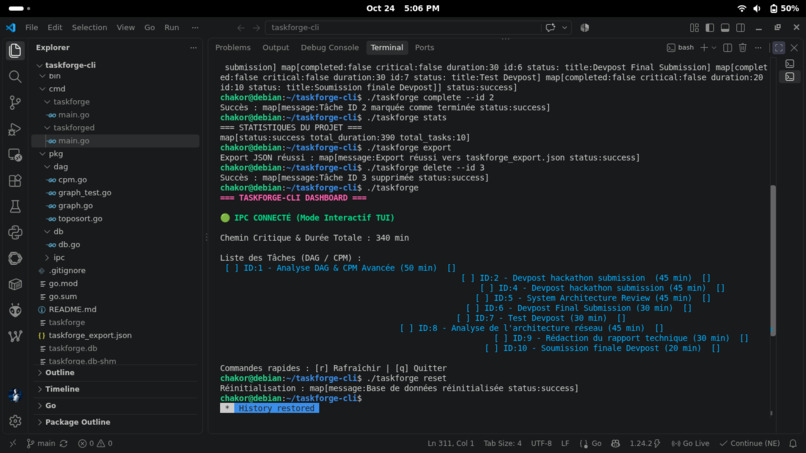806x453 pixels.
Task: Switch to the Debug Console tab
Action: point(329,47)
